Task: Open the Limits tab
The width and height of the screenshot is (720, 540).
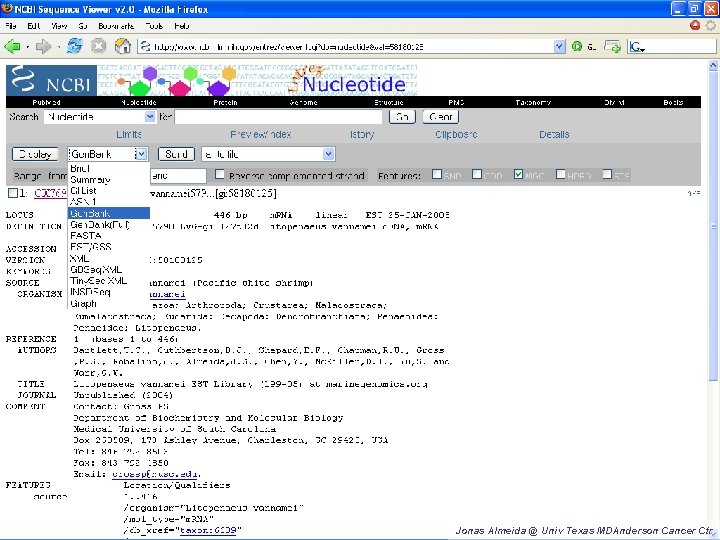Action: coord(129,135)
